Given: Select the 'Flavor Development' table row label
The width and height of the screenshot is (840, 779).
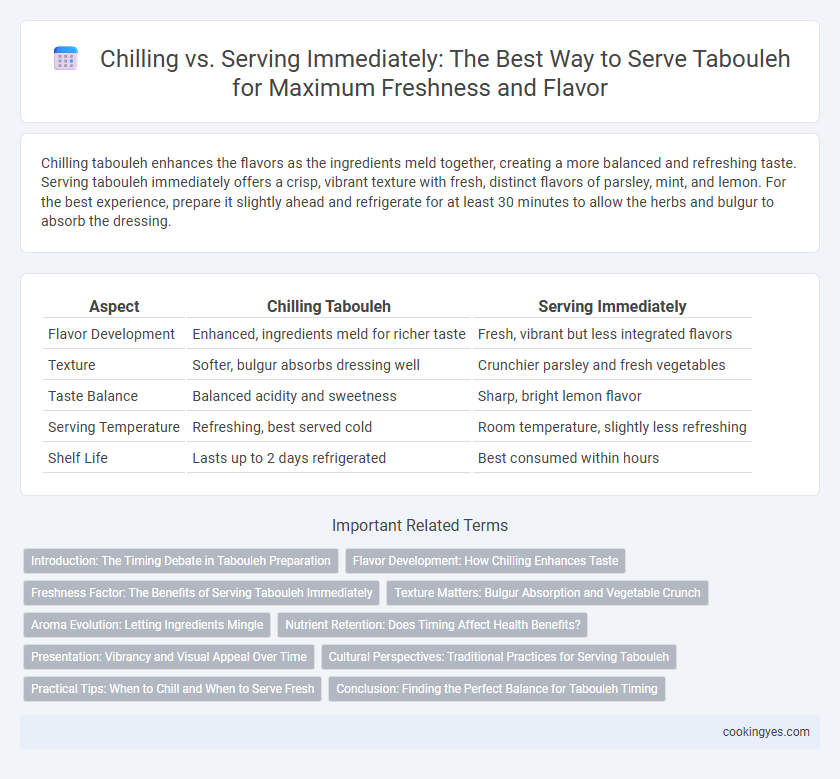Looking at the screenshot, I should (111, 334).
